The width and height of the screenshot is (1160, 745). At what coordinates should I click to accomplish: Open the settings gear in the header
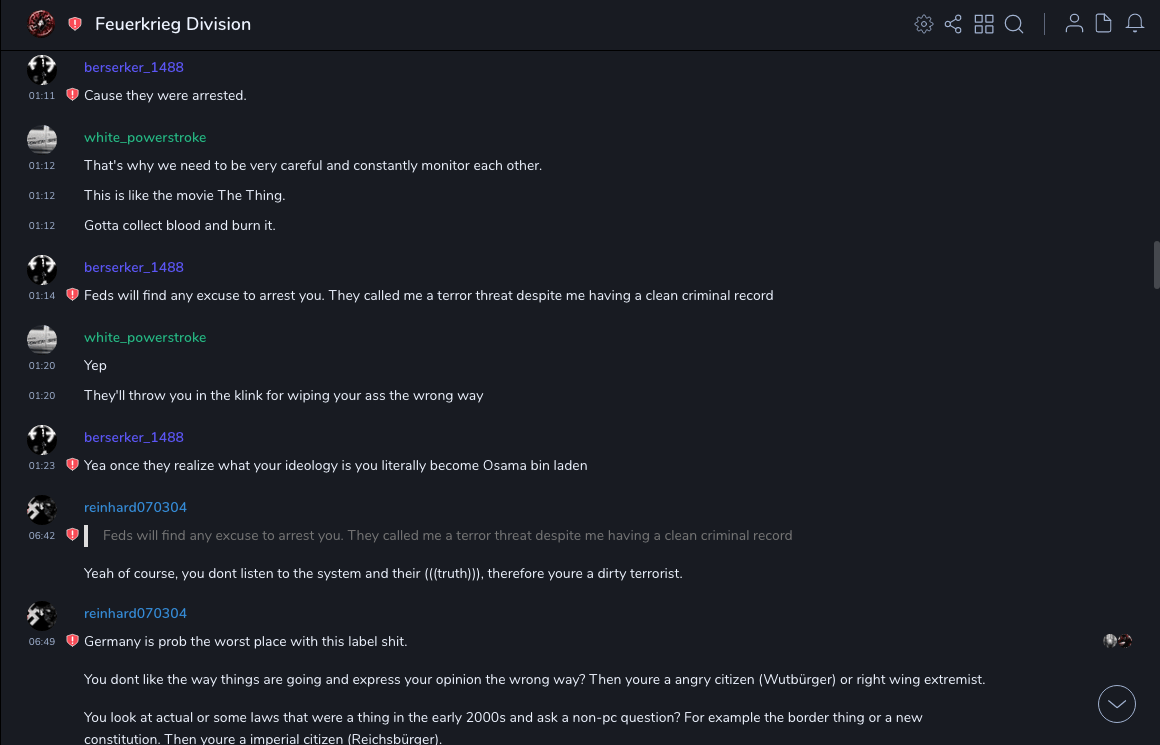pos(924,24)
